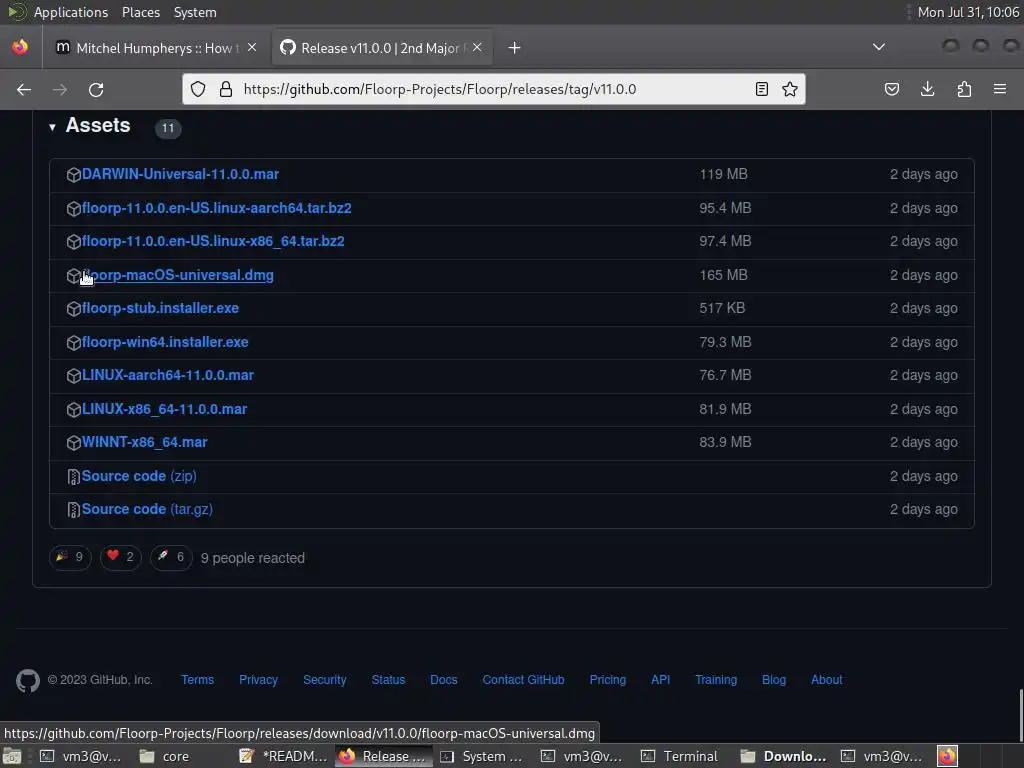The width and height of the screenshot is (1024, 768).
Task: Open the System menu
Action: point(195,12)
